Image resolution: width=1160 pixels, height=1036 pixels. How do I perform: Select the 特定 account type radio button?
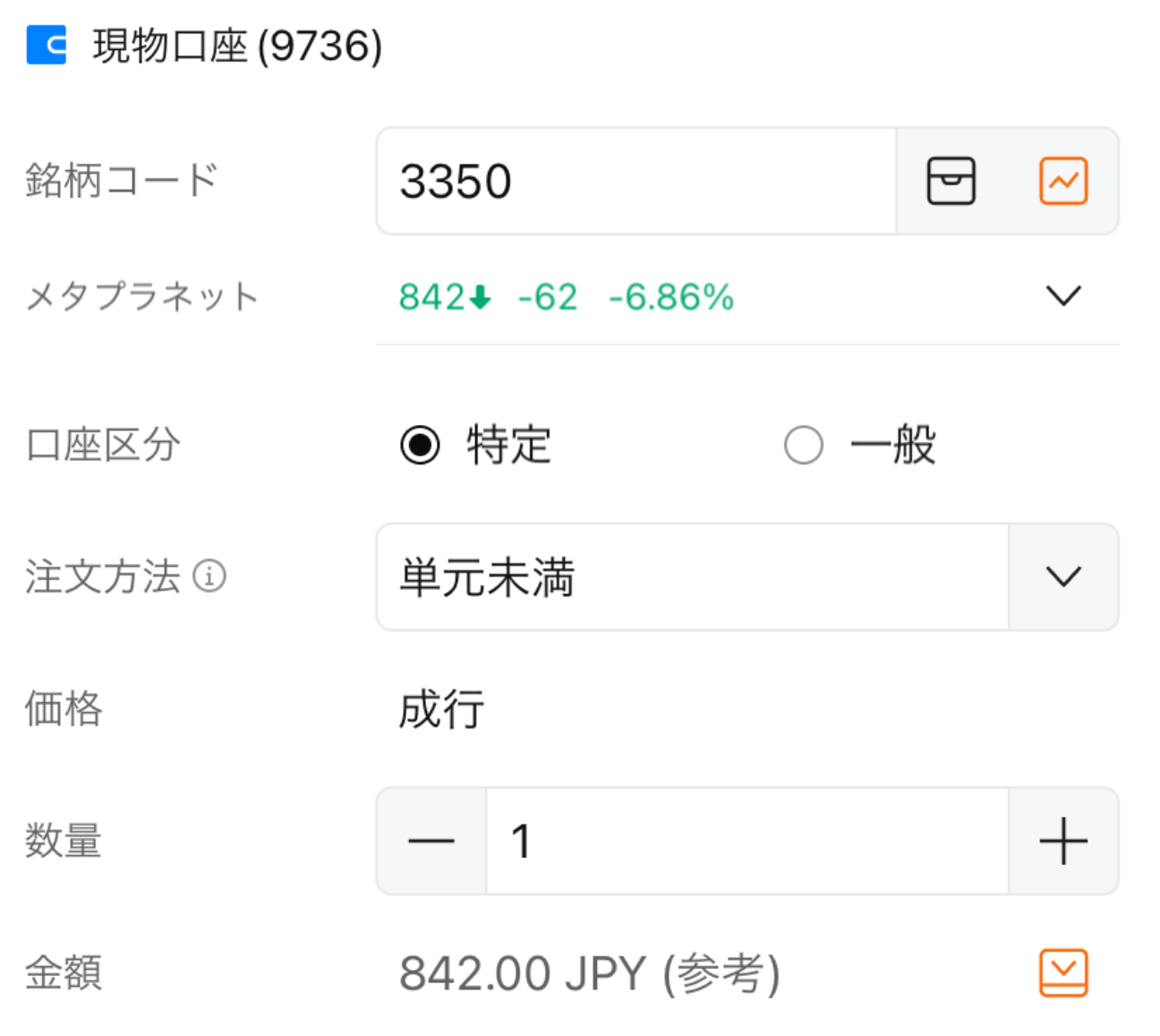tap(421, 445)
